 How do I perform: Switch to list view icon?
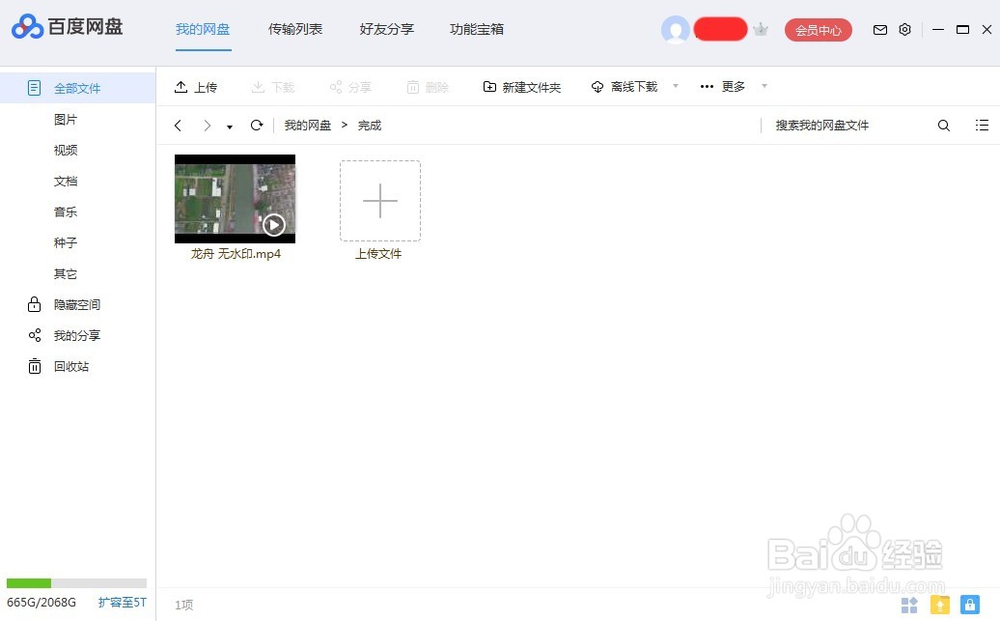tap(982, 125)
